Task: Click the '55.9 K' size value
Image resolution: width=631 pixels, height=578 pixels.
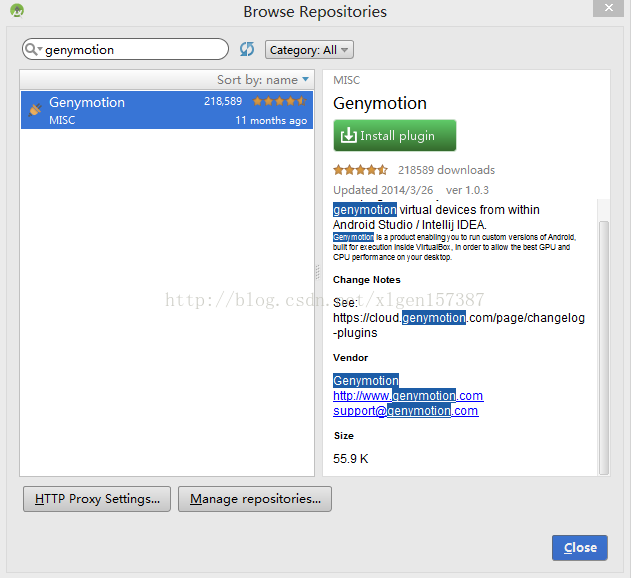Action: [351, 459]
